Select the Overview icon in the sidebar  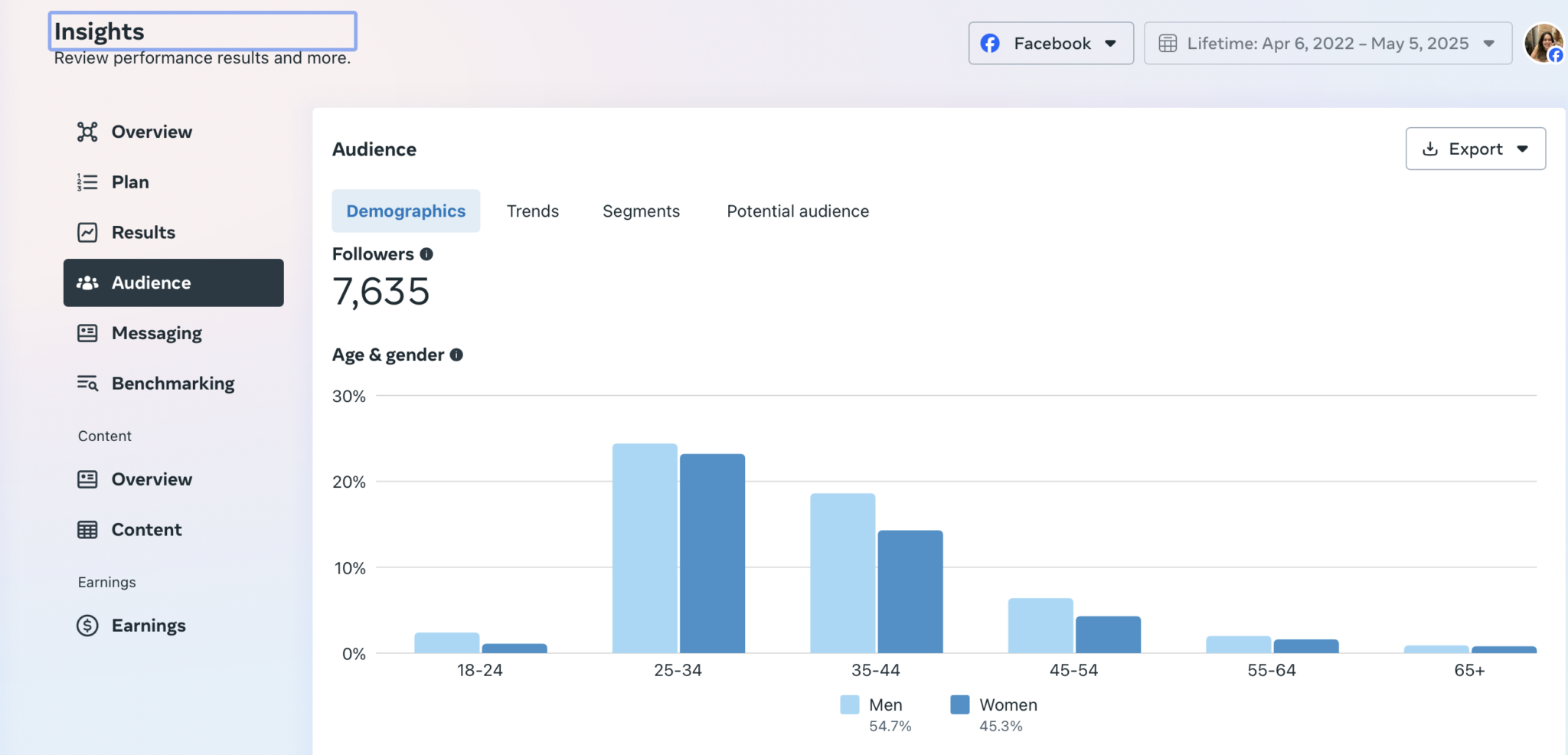[87, 131]
